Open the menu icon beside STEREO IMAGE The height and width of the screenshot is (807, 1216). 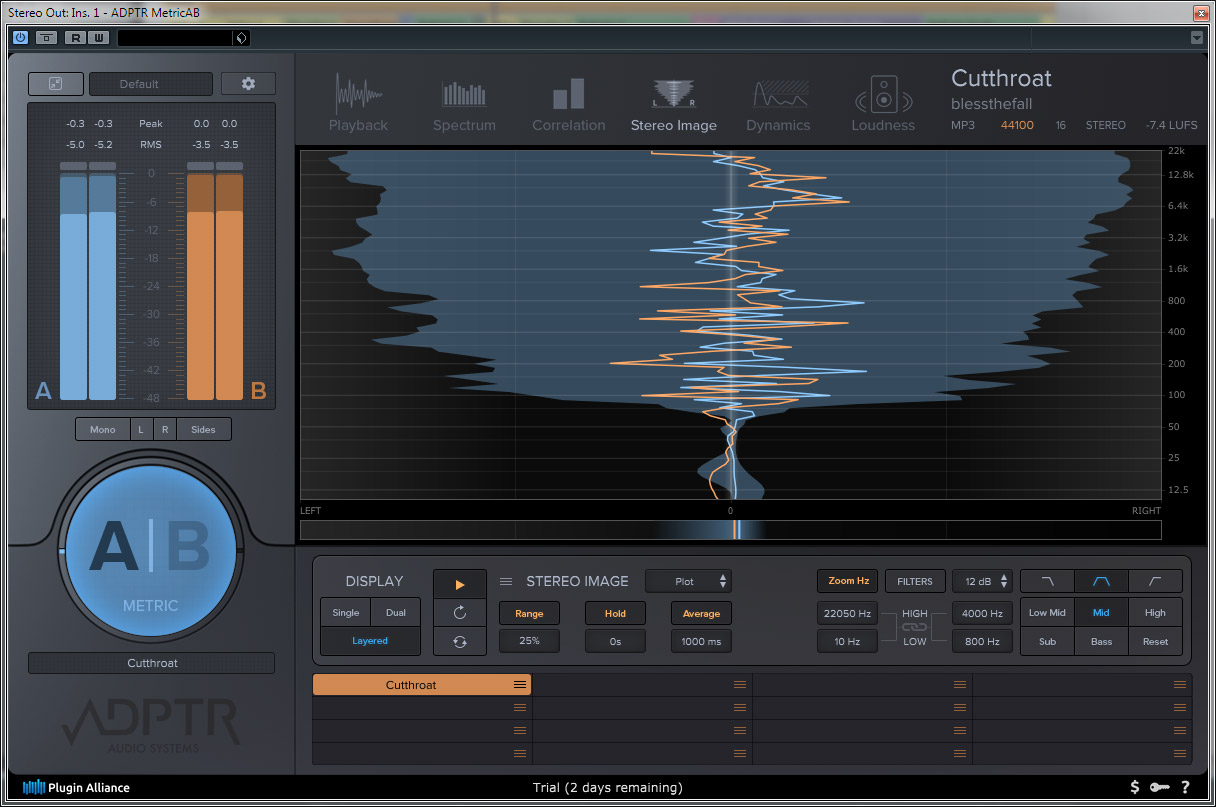[x=506, y=581]
